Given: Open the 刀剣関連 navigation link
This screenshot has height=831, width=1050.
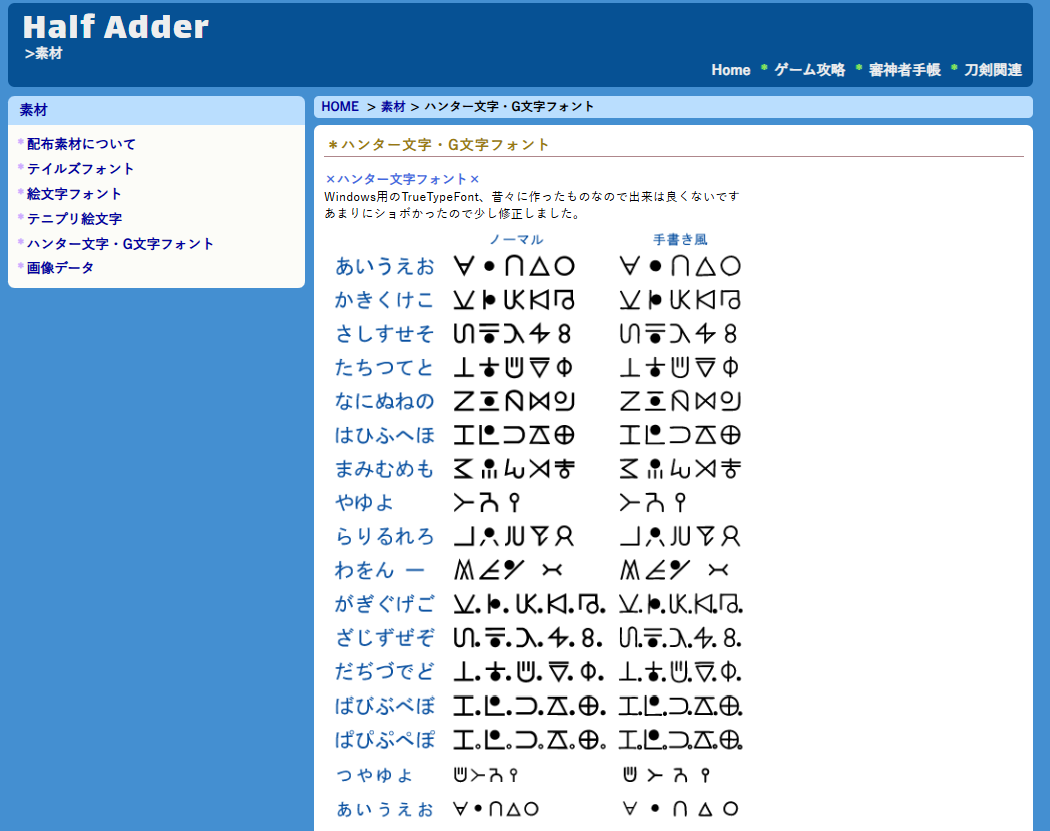Looking at the screenshot, I should tap(993, 70).
